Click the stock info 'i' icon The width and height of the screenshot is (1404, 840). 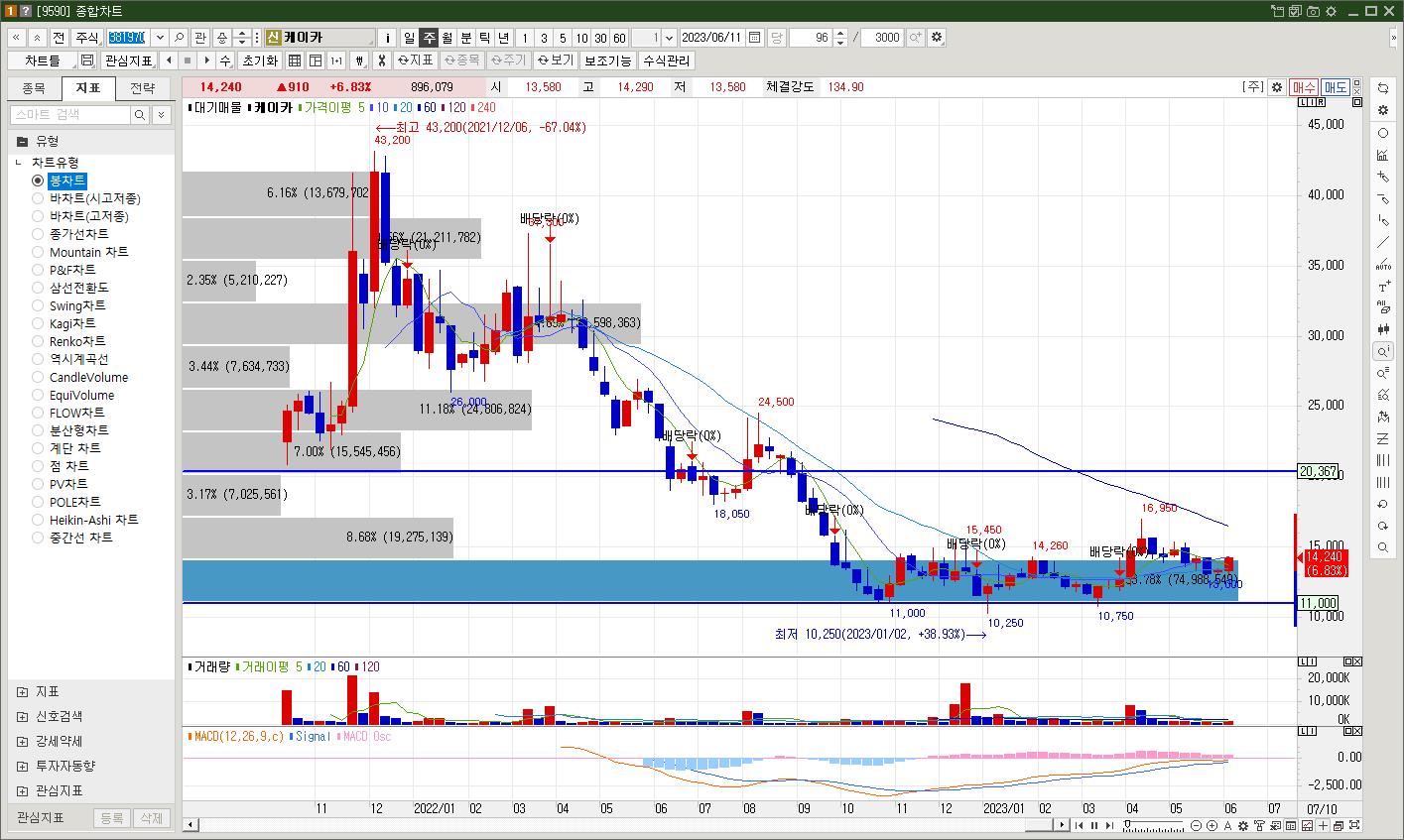coord(387,38)
